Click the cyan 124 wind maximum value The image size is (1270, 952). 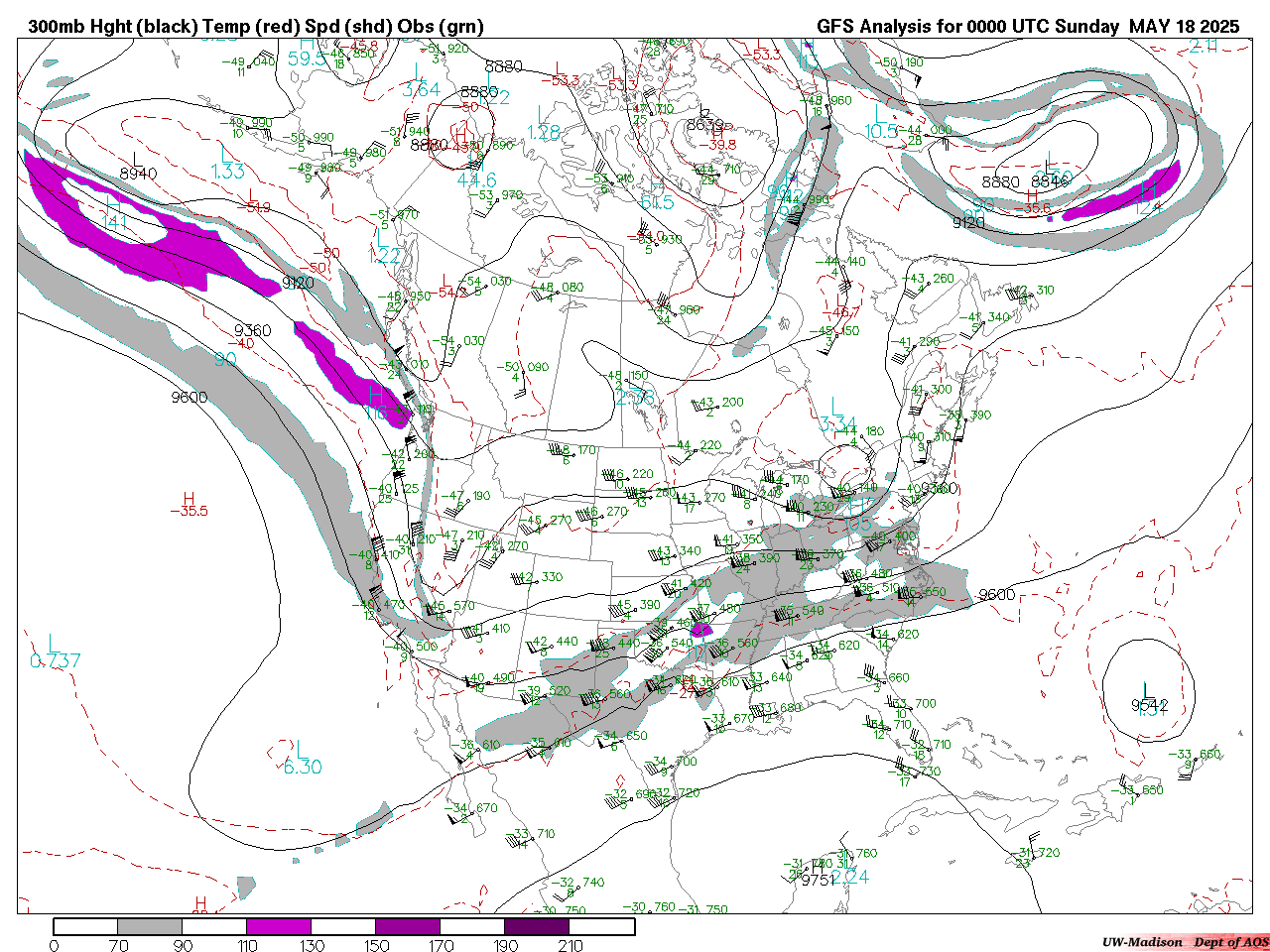(1148, 207)
